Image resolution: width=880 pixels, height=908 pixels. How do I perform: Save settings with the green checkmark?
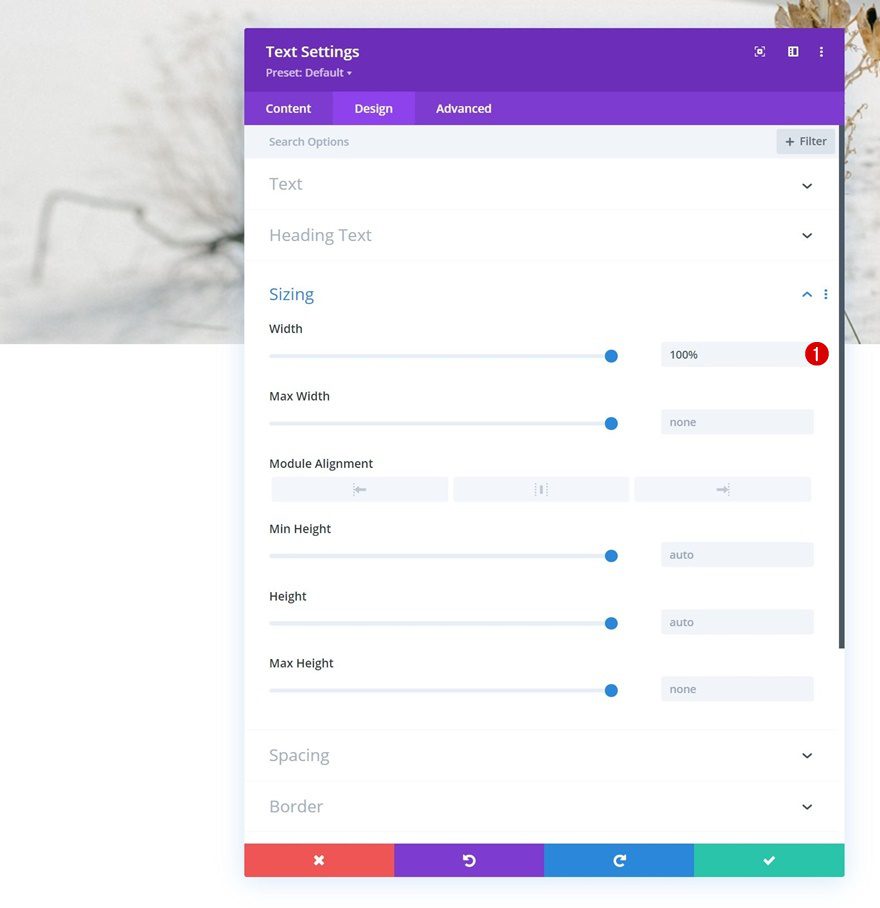[x=769, y=860]
